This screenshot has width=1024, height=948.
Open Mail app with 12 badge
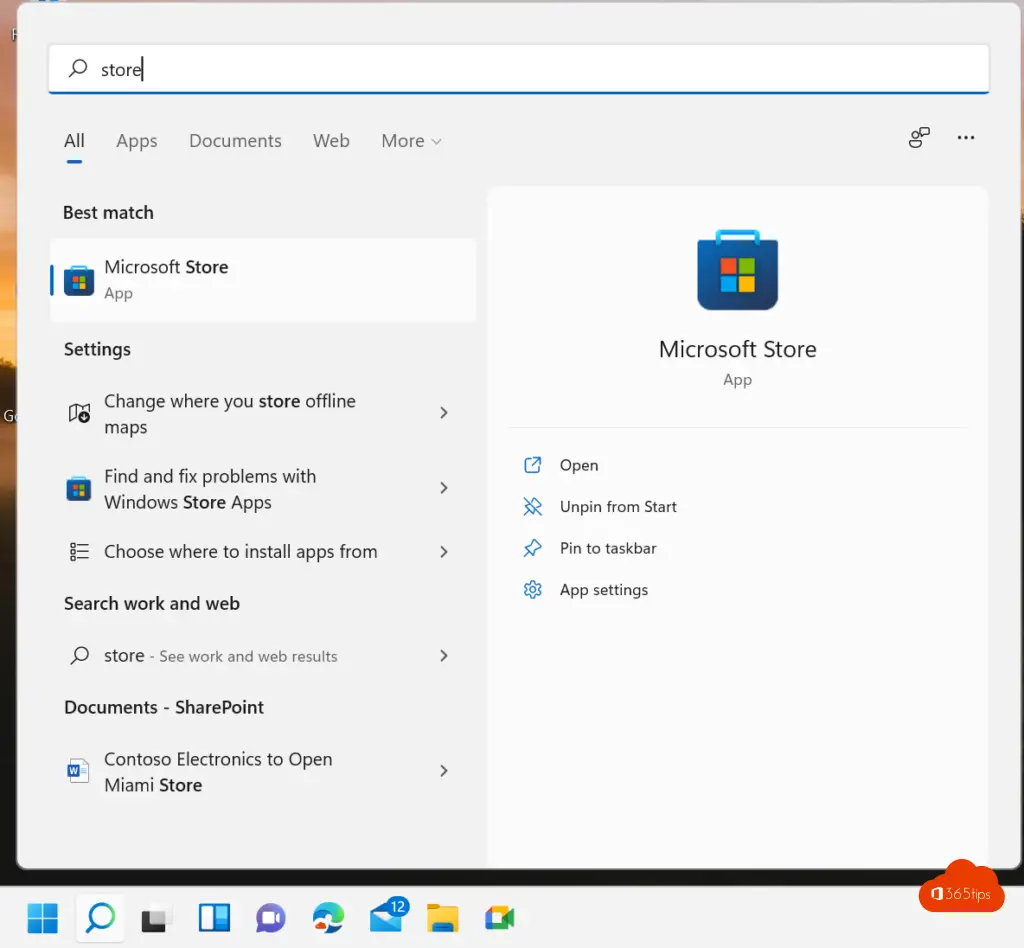click(389, 915)
